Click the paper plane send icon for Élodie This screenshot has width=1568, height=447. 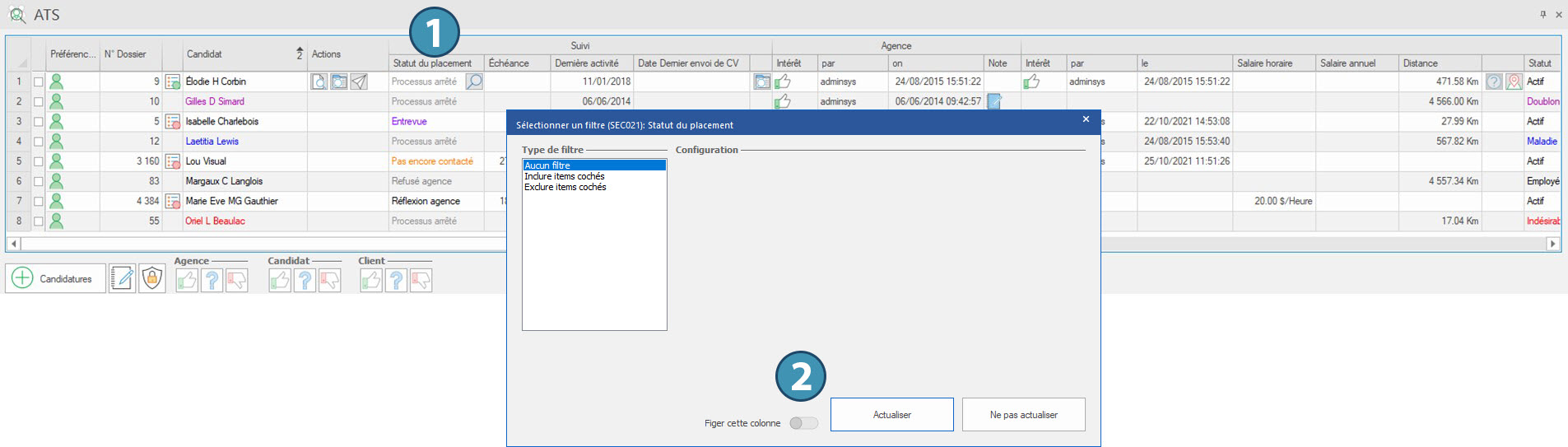(x=359, y=81)
